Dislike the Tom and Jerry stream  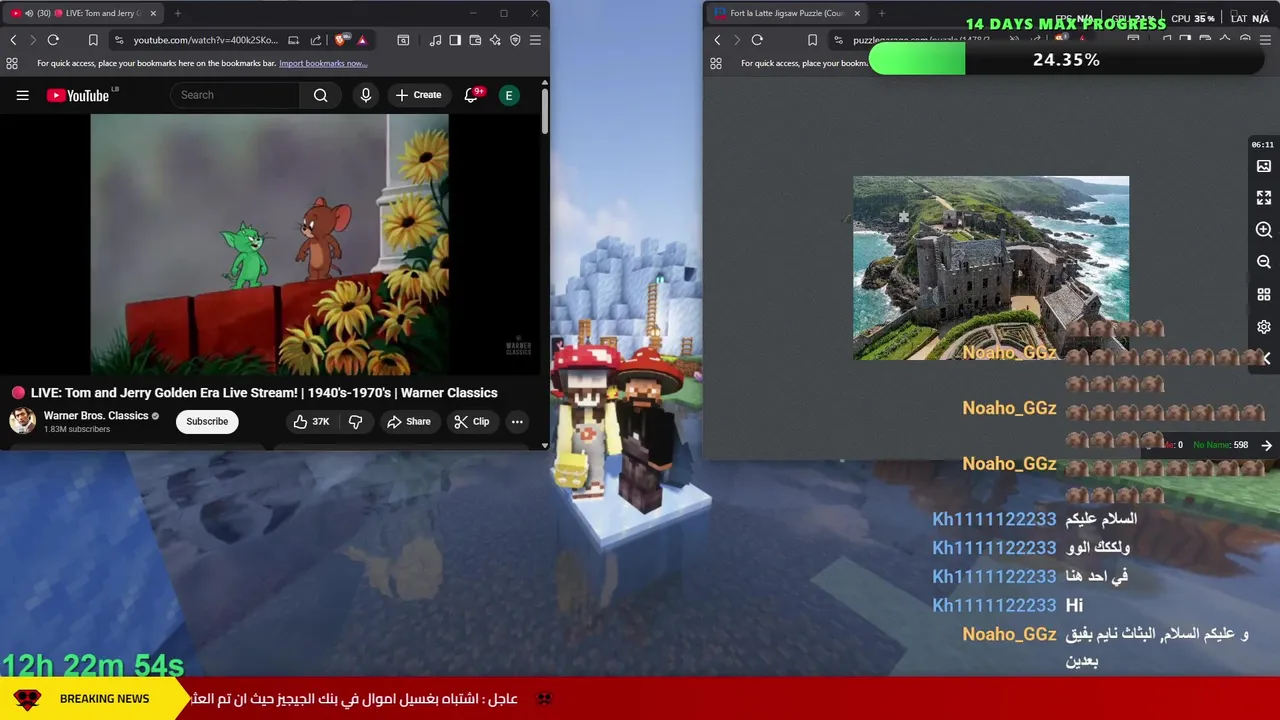(x=355, y=422)
